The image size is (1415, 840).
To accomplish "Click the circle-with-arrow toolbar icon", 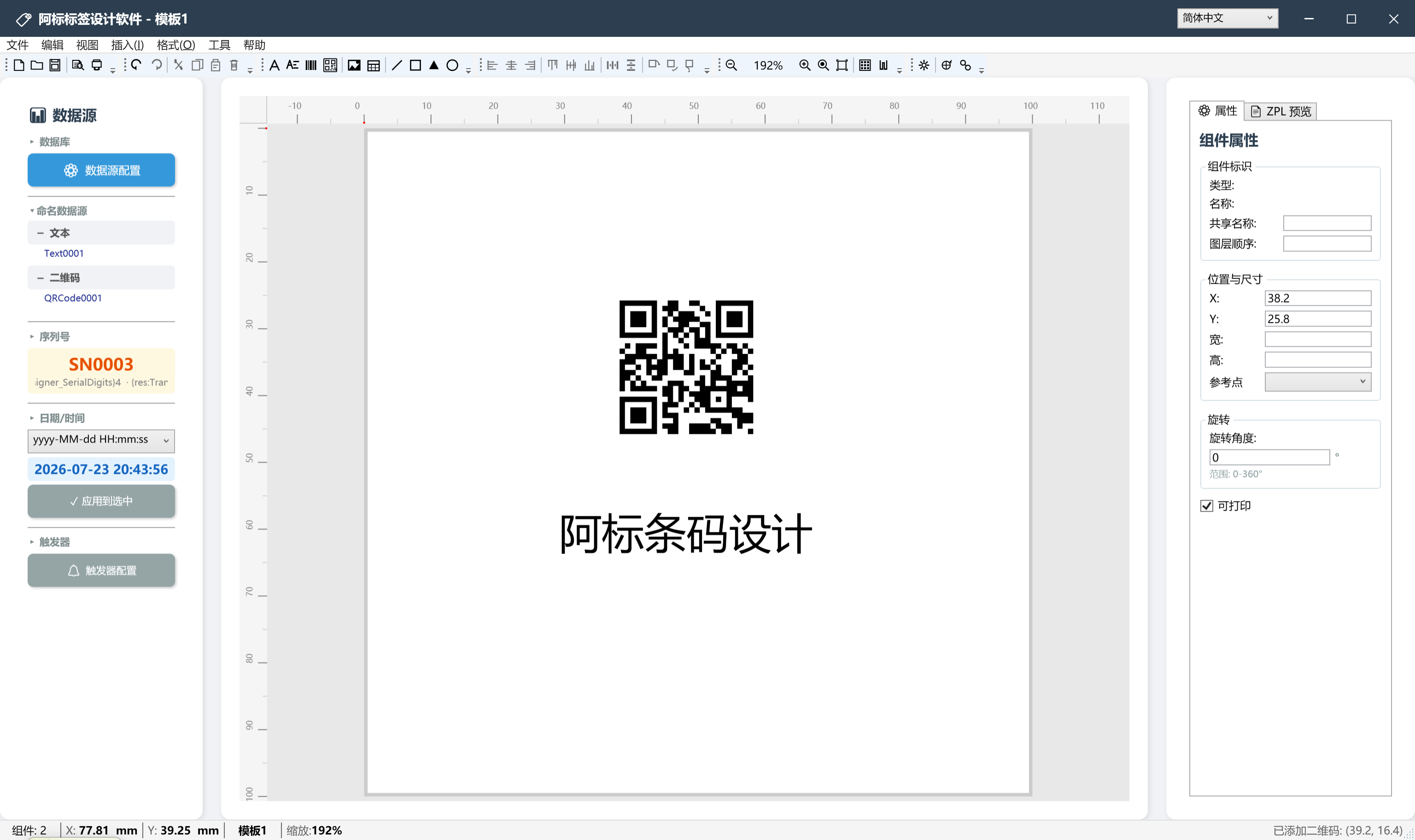I will click(947, 65).
